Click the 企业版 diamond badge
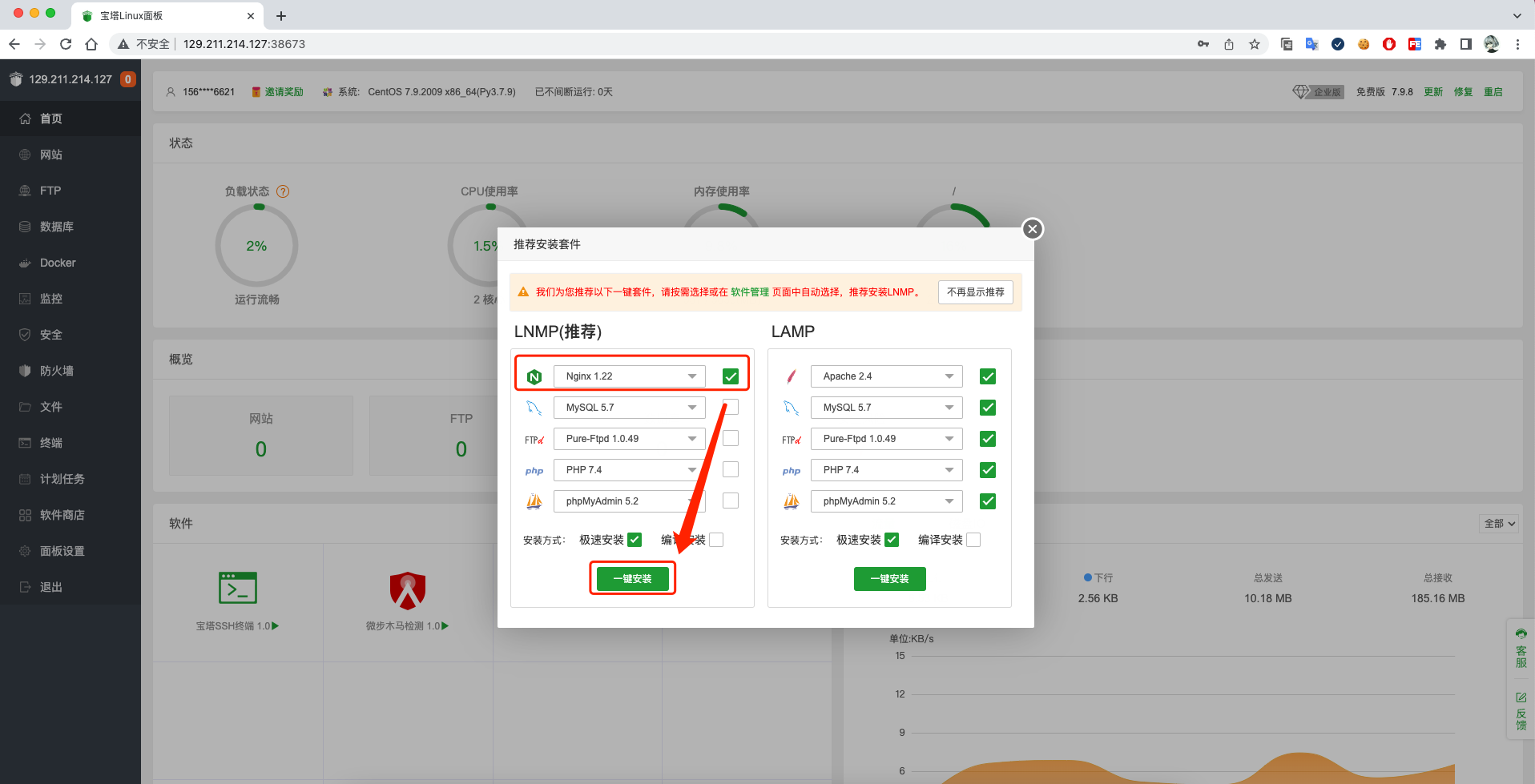This screenshot has height=784, width=1535. [x=1318, y=92]
